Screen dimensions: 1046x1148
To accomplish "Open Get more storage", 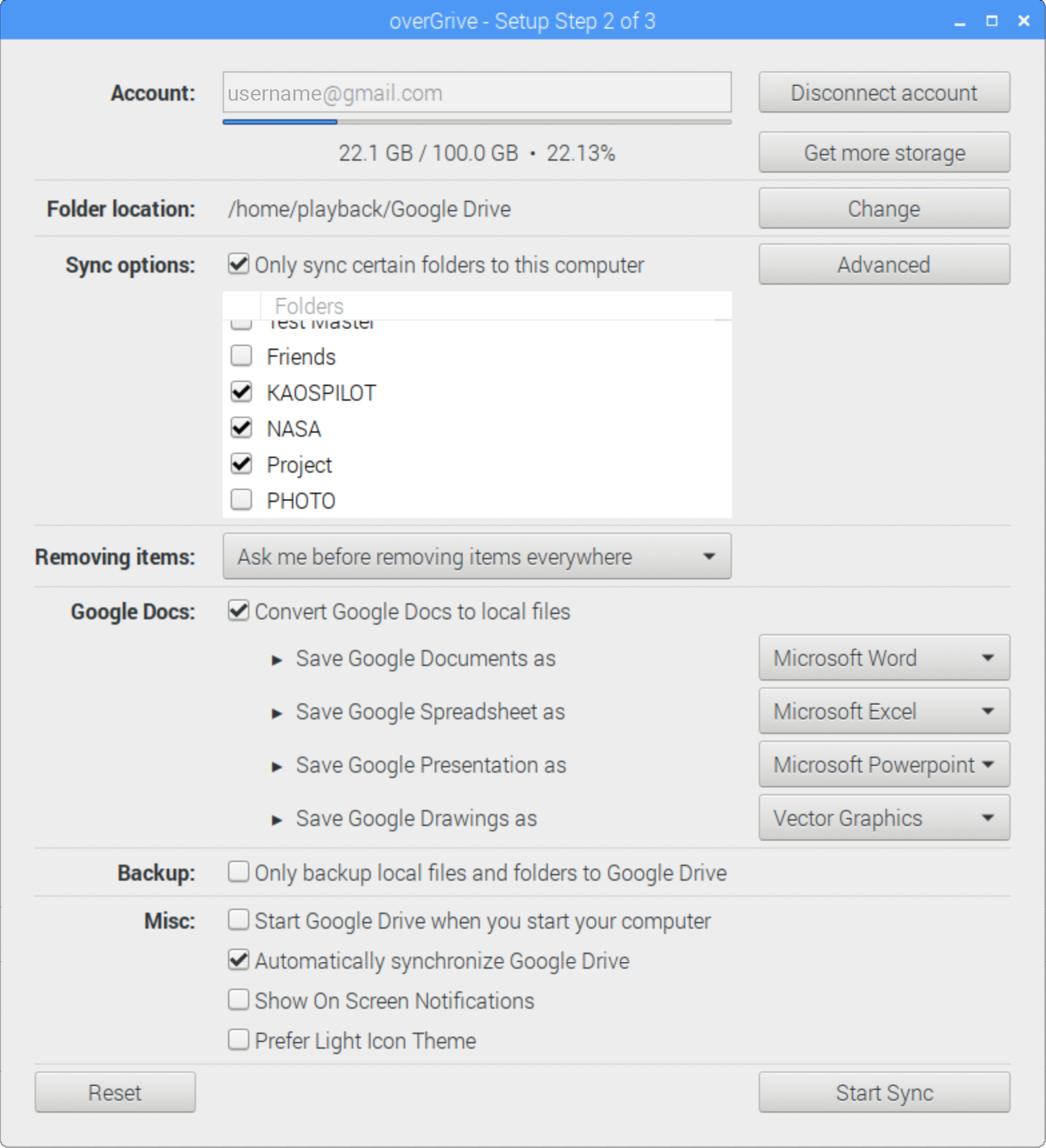I will [883, 153].
